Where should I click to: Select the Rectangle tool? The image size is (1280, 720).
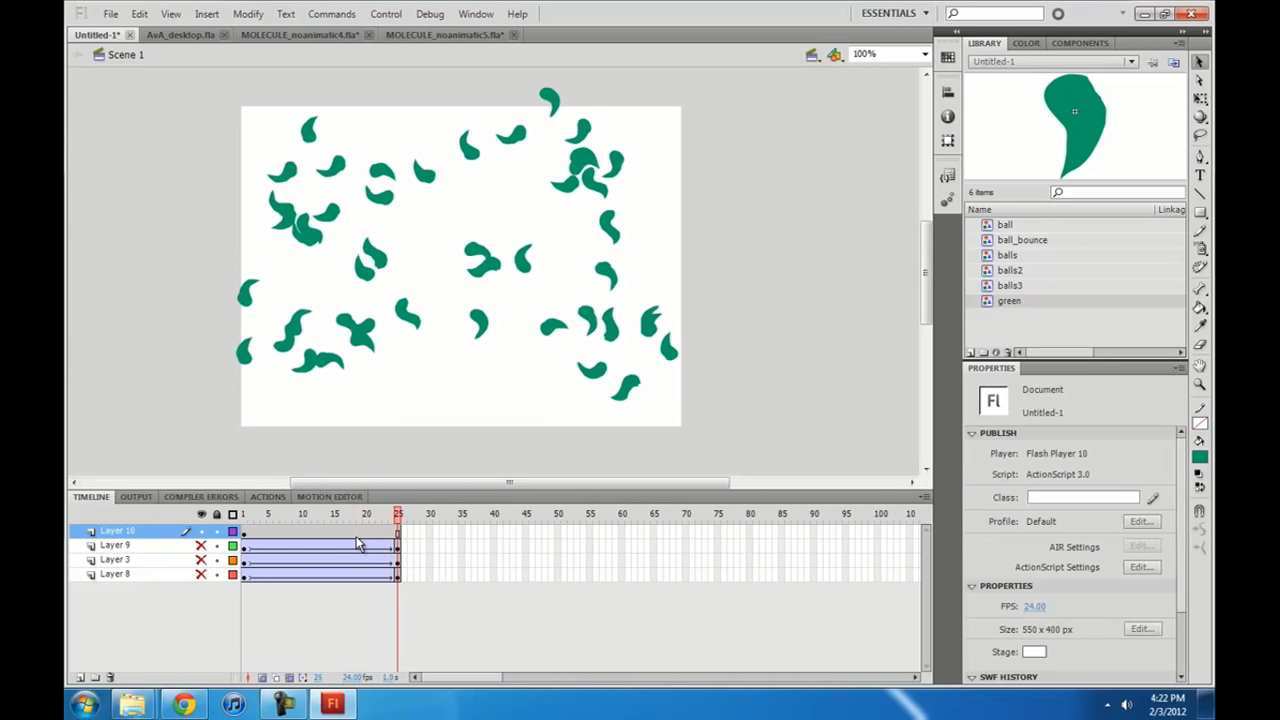(x=1200, y=211)
